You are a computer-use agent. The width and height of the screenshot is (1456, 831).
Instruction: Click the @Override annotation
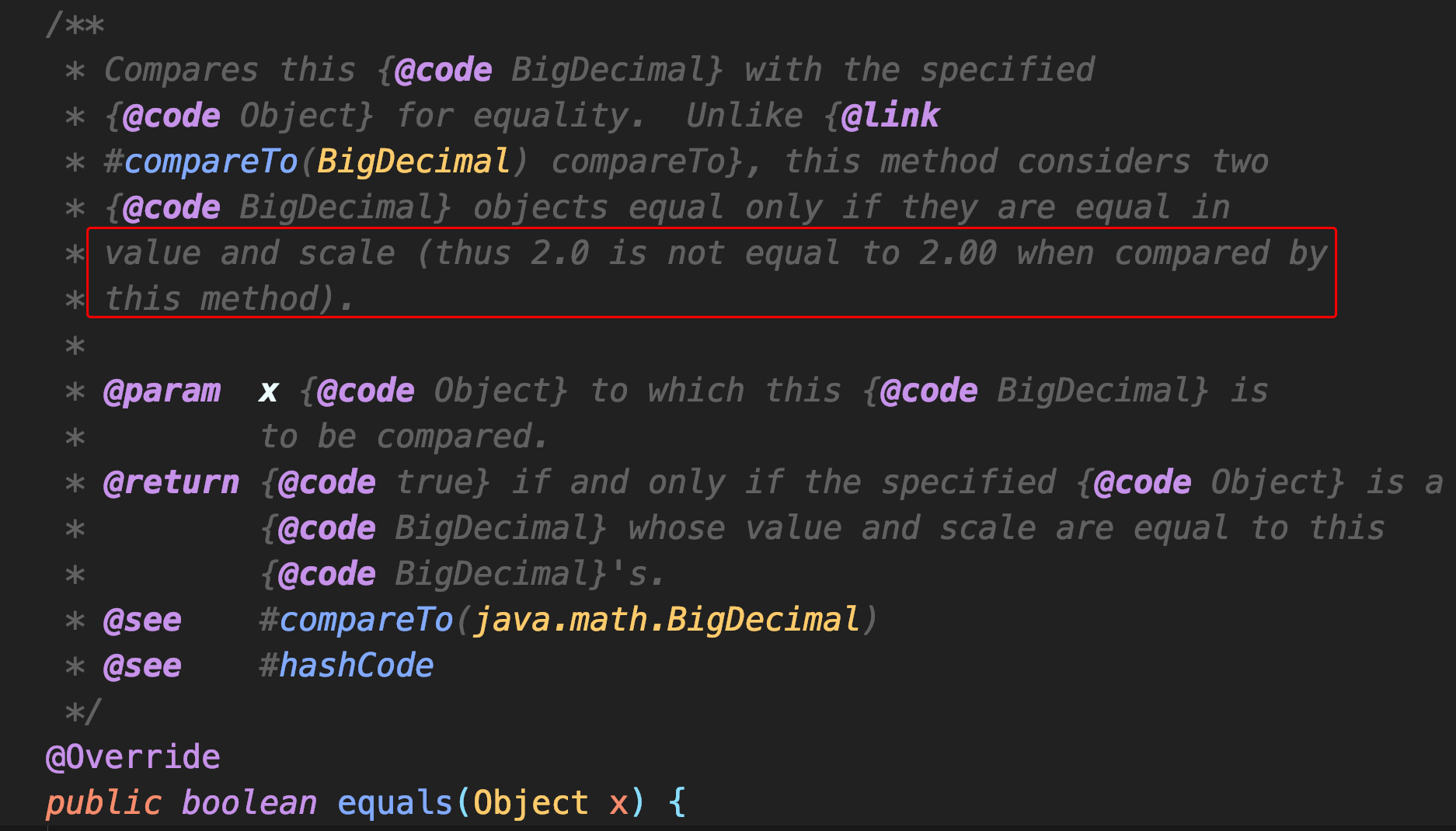click(133, 757)
